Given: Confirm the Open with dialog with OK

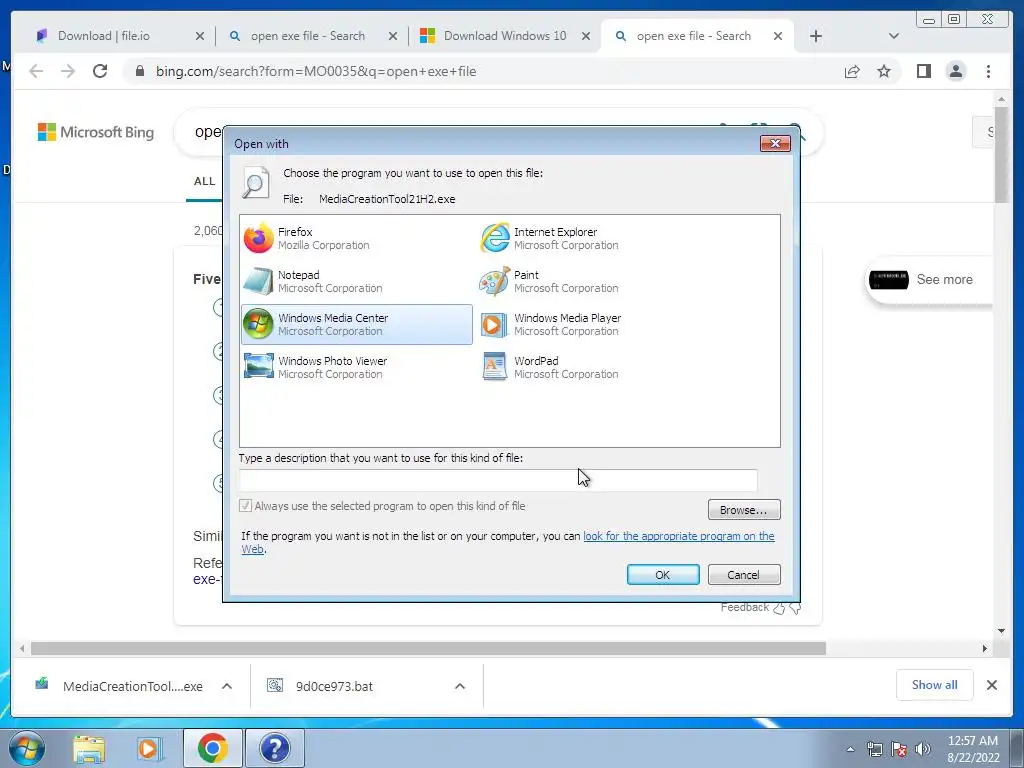Looking at the screenshot, I should (x=663, y=575).
